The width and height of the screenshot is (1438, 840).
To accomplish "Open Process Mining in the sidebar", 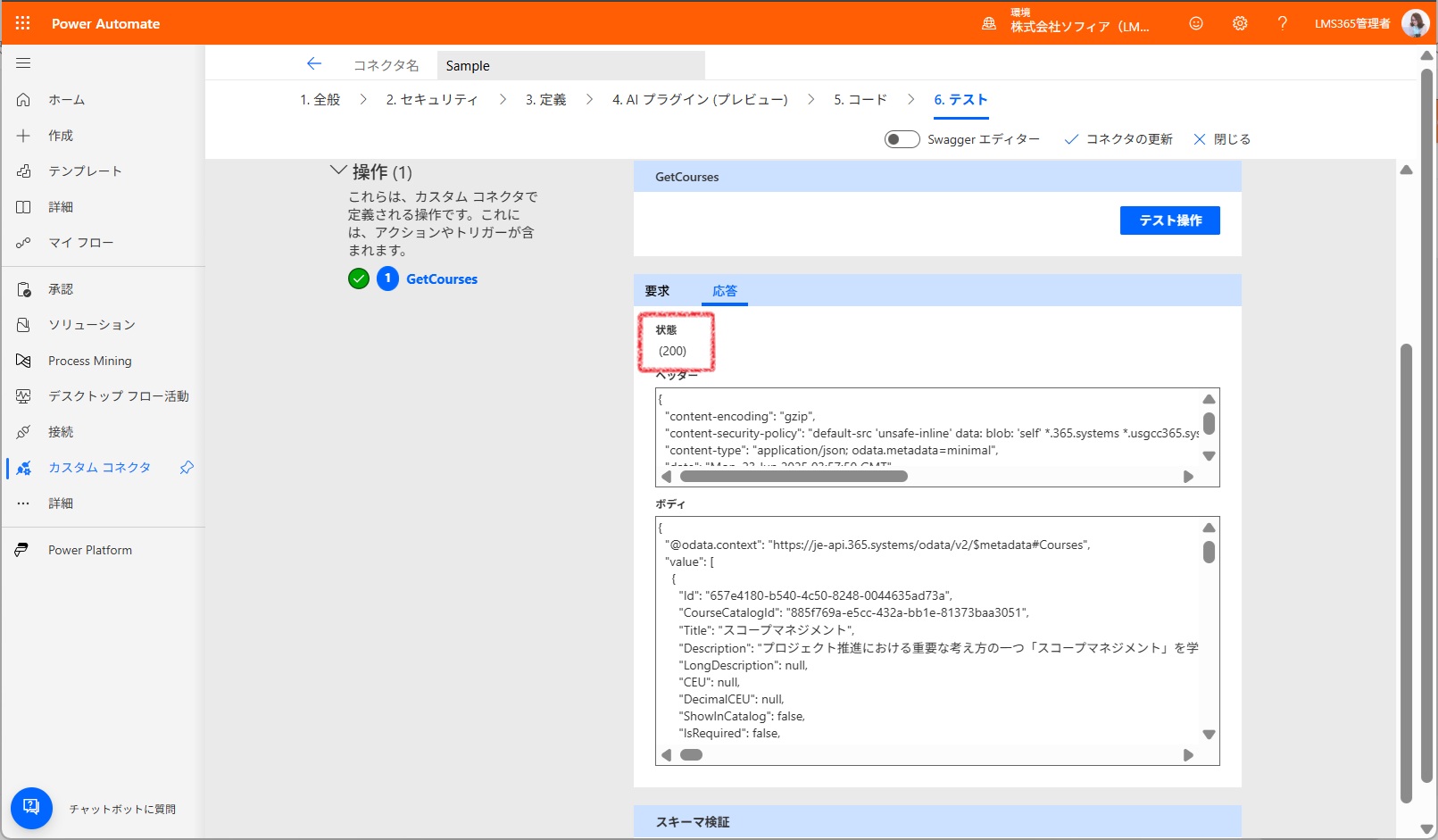I will pos(89,361).
